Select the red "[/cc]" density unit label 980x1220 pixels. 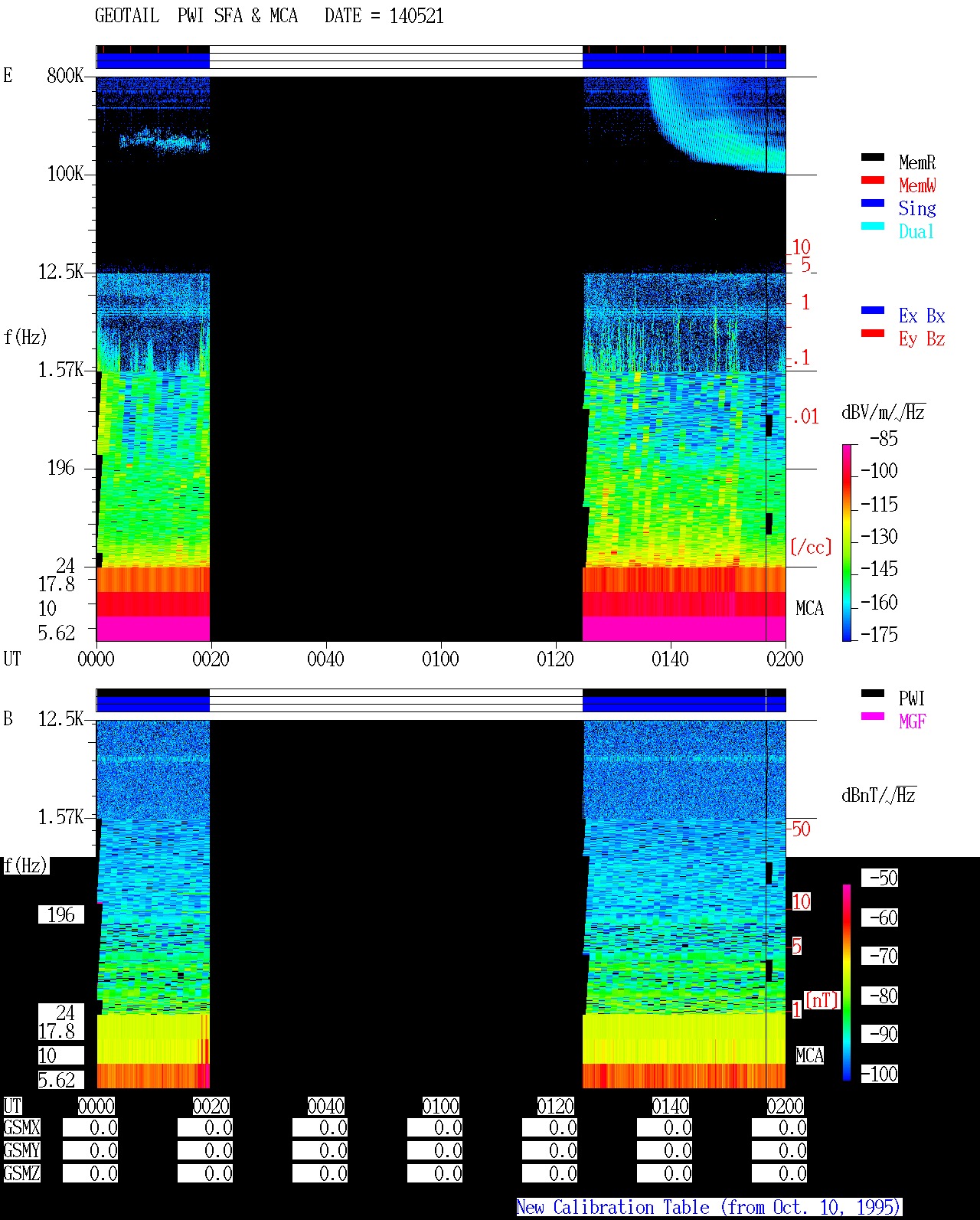pyautogui.click(x=811, y=547)
